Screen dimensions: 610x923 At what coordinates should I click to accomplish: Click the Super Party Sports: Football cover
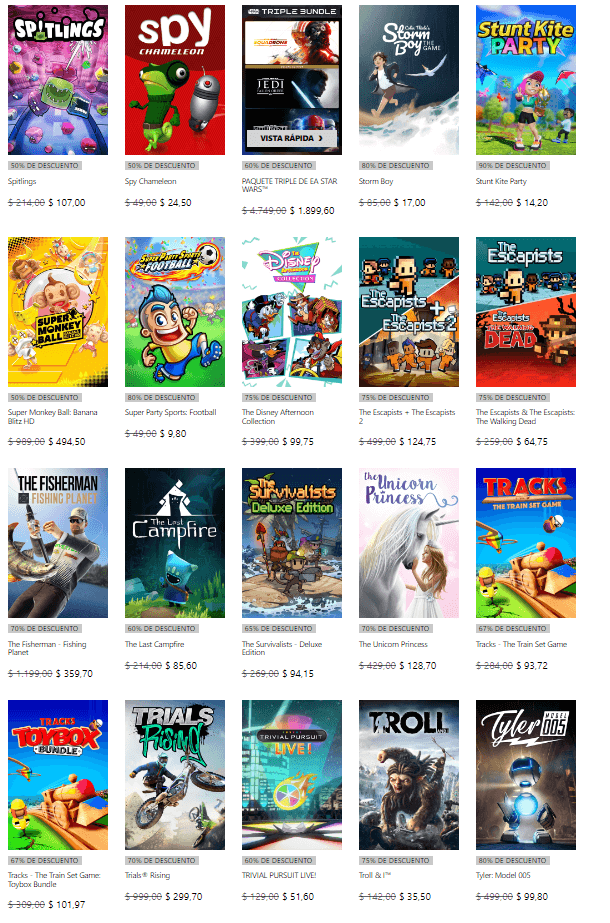click(x=175, y=312)
